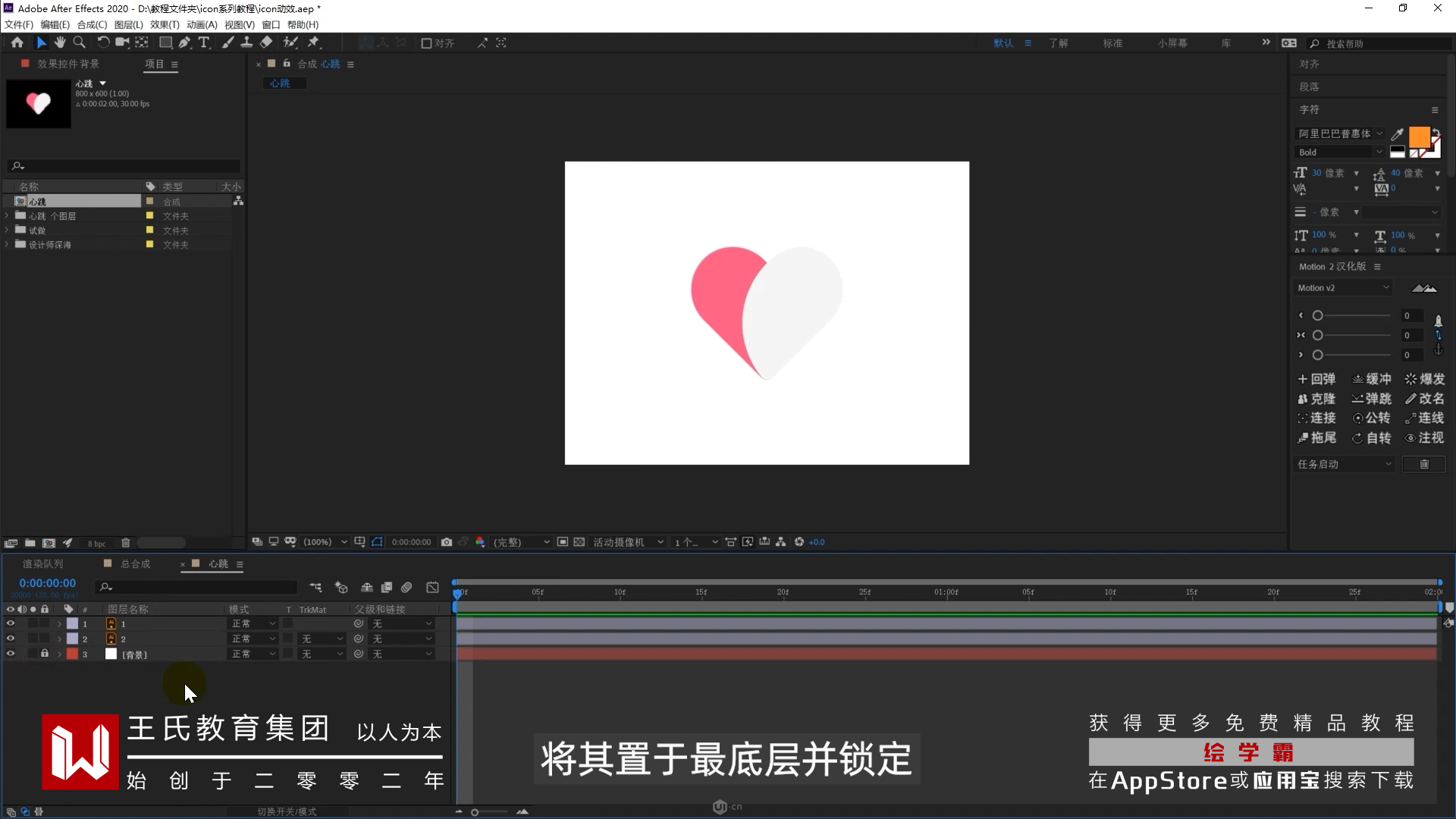The image size is (1456, 819).
Task: Select the Eraser tool
Action: [266, 42]
